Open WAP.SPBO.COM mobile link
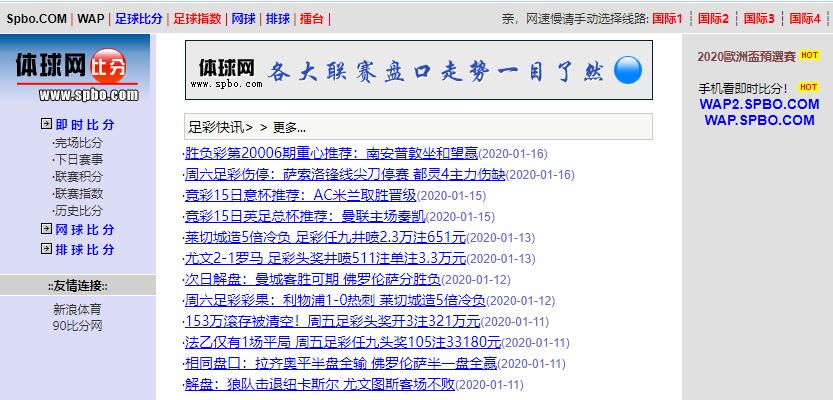 pyautogui.click(x=759, y=120)
